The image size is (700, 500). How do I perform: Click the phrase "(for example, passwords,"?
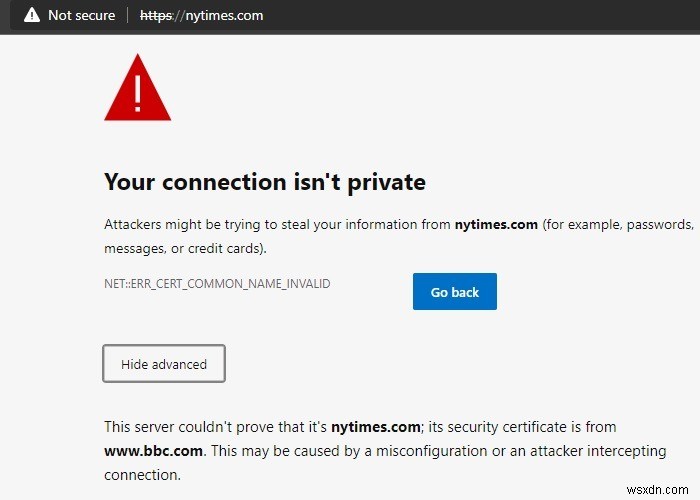pos(618,225)
